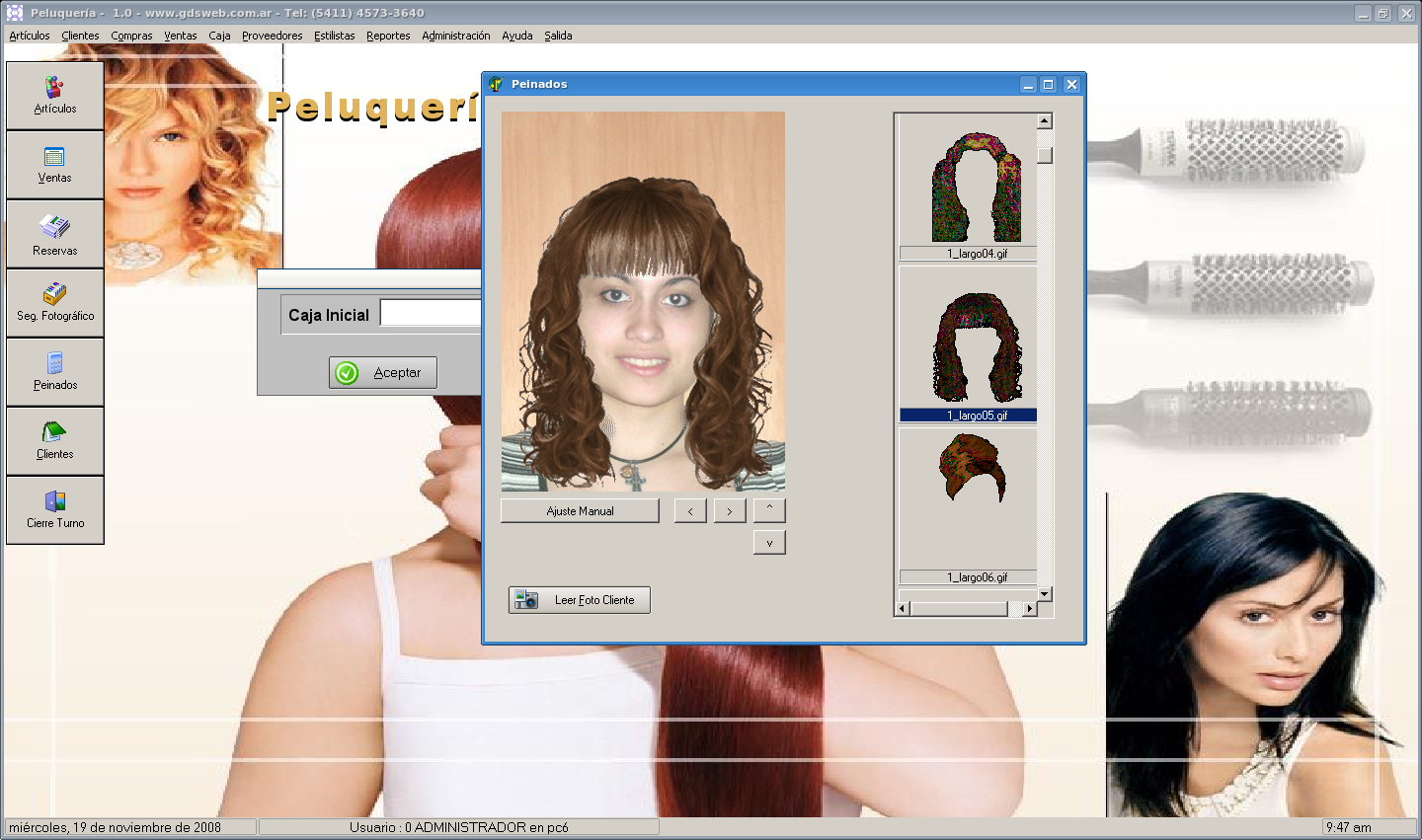Click the client photo preview in Peinados

click(x=643, y=301)
